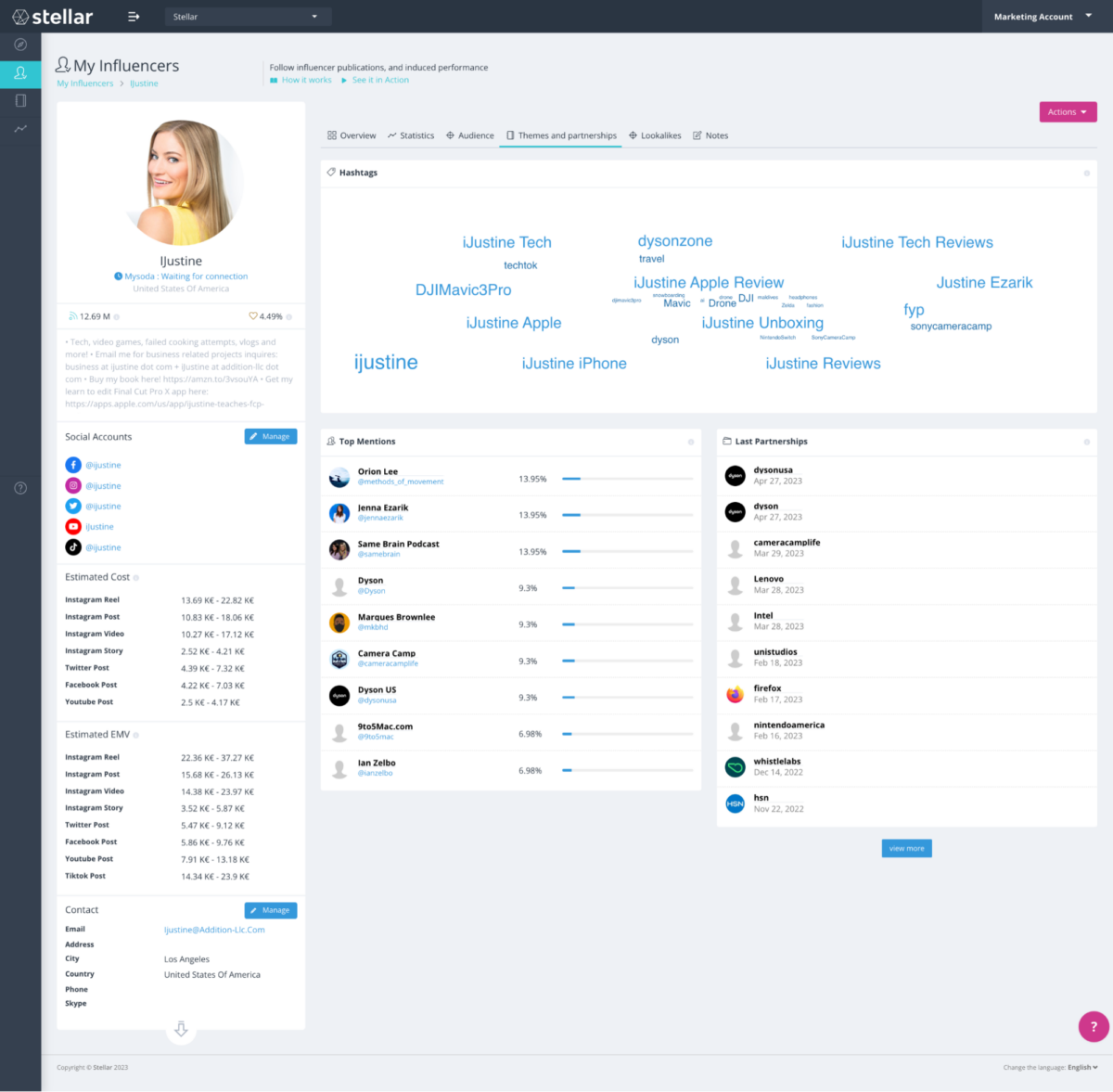Click the download icon below the contact card
The width and height of the screenshot is (1113, 1092).
point(181,1030)
